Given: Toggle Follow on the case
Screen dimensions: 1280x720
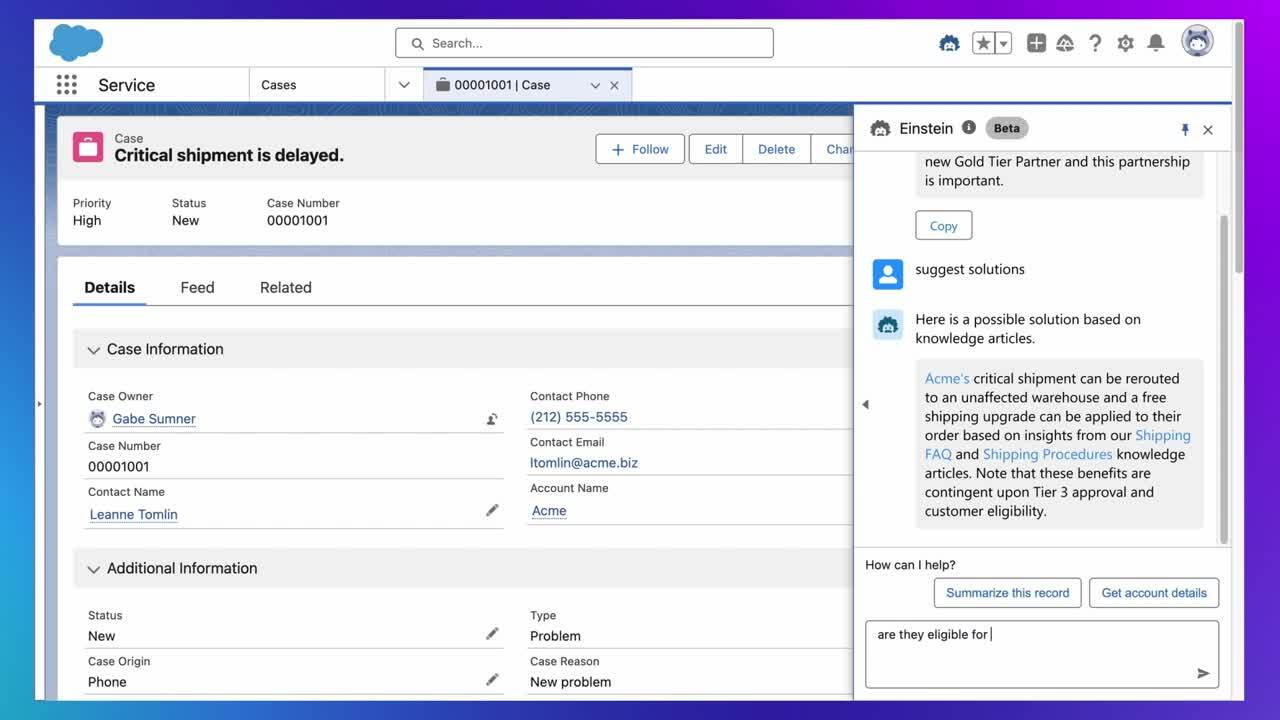Looking at the screenshot, I should click(639, 148).
